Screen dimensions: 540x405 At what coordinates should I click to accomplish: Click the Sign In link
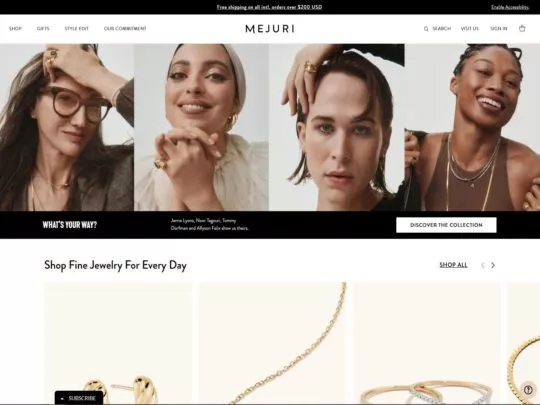coord(499,29)
